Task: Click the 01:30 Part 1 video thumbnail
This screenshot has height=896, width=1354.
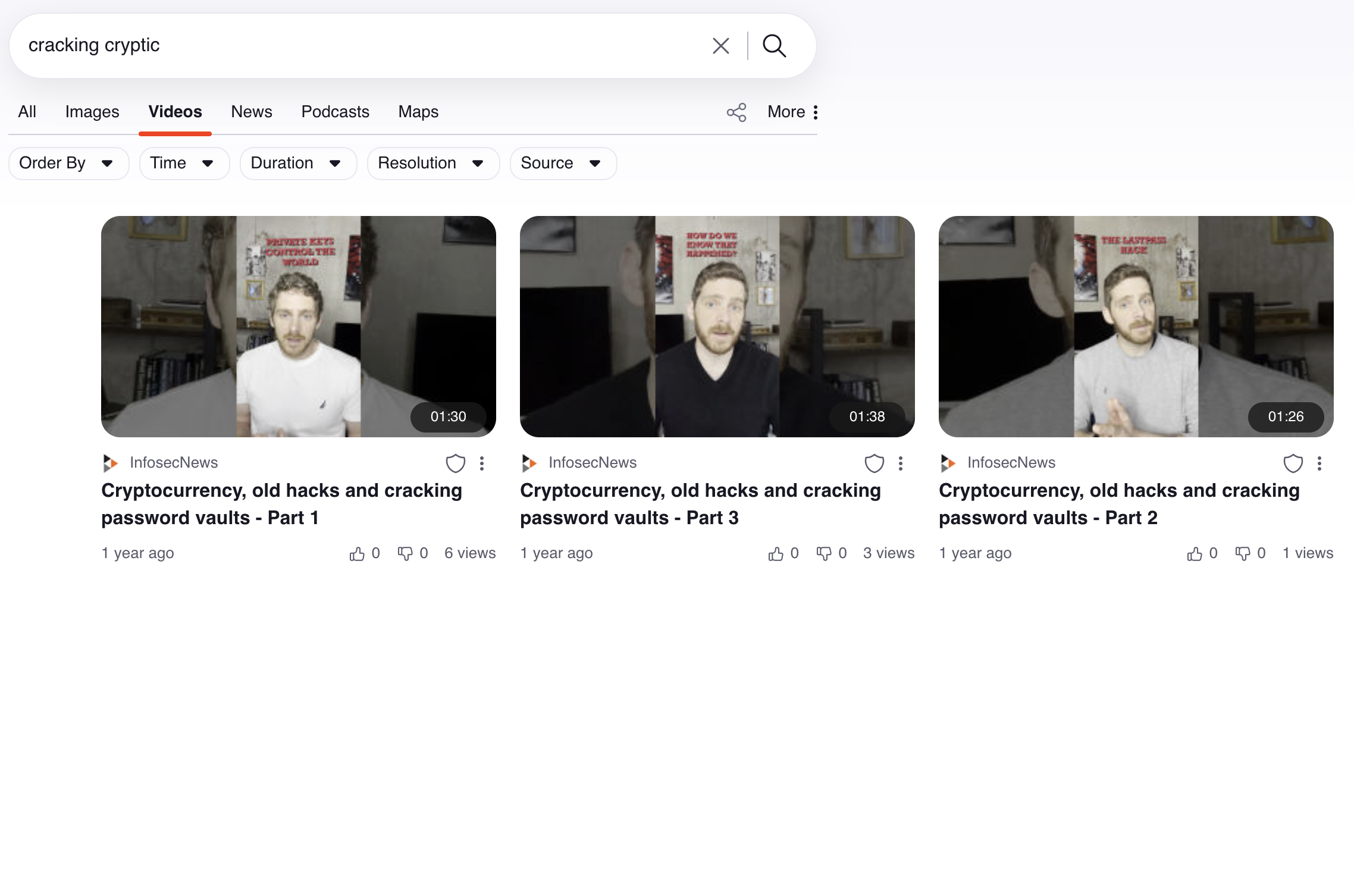Action: point(298,326)
